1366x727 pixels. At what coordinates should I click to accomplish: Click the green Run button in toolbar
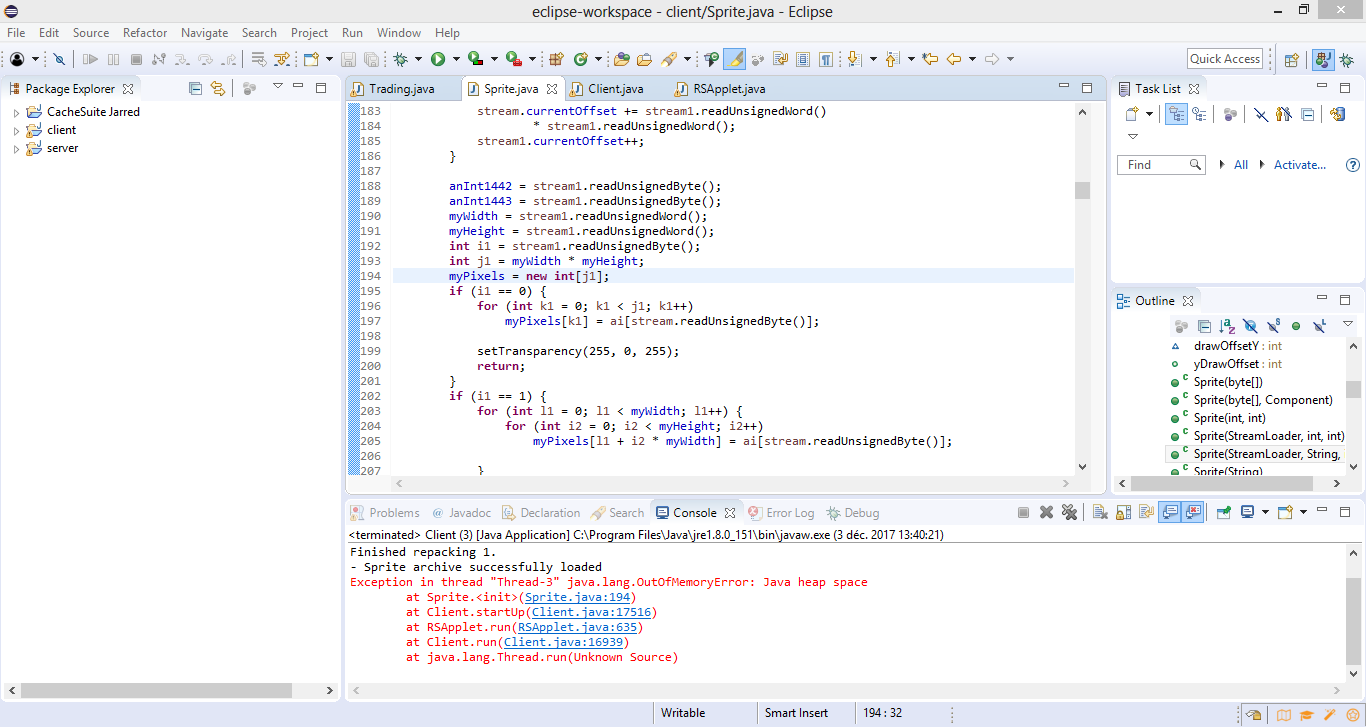click(x=437, y=59)
